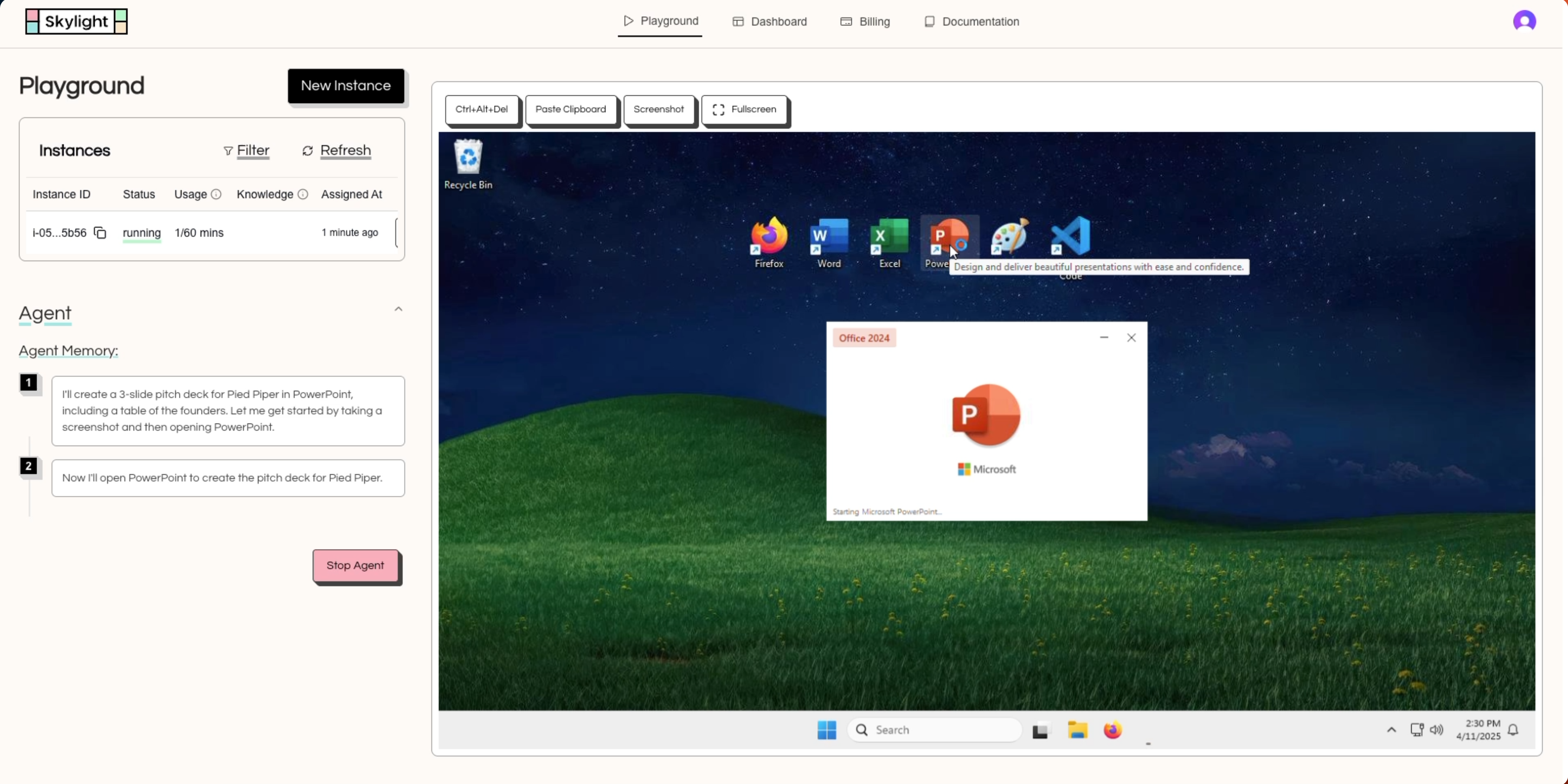1568x784 pixels.
Task: Click the New Instance button
Action: 346,86
